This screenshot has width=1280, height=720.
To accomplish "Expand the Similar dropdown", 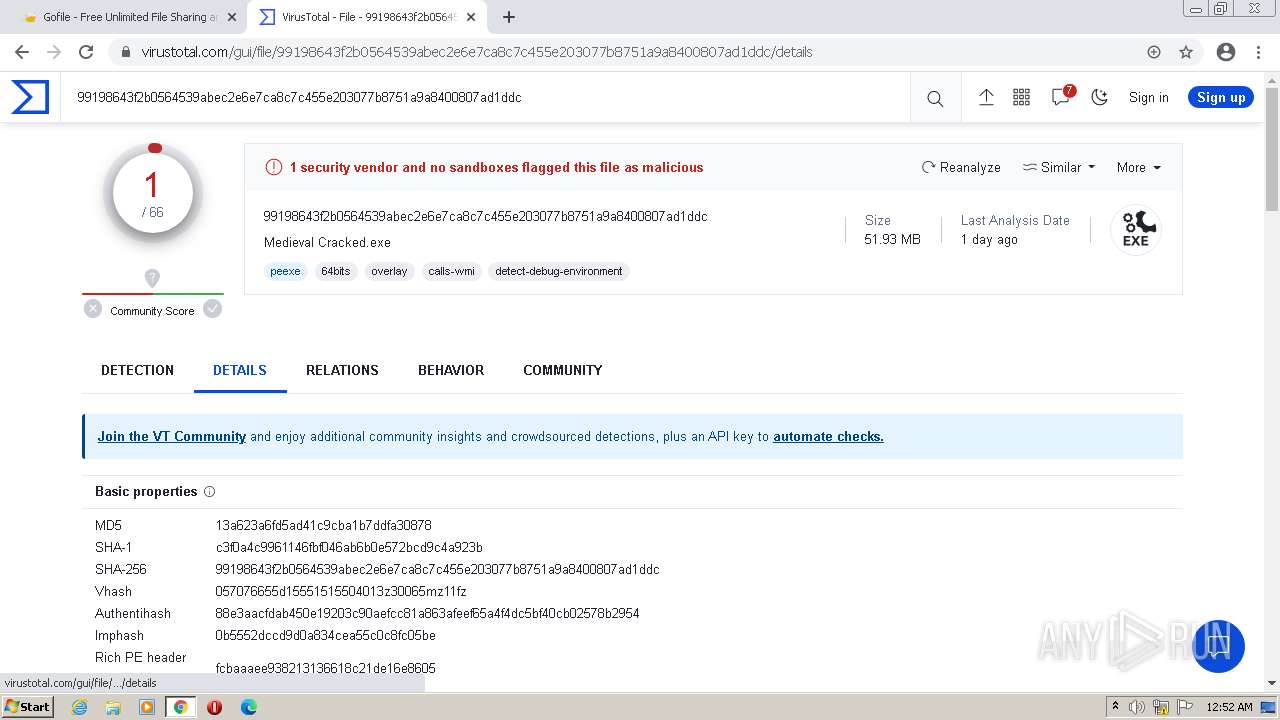I will click(x=1059, y=167).
